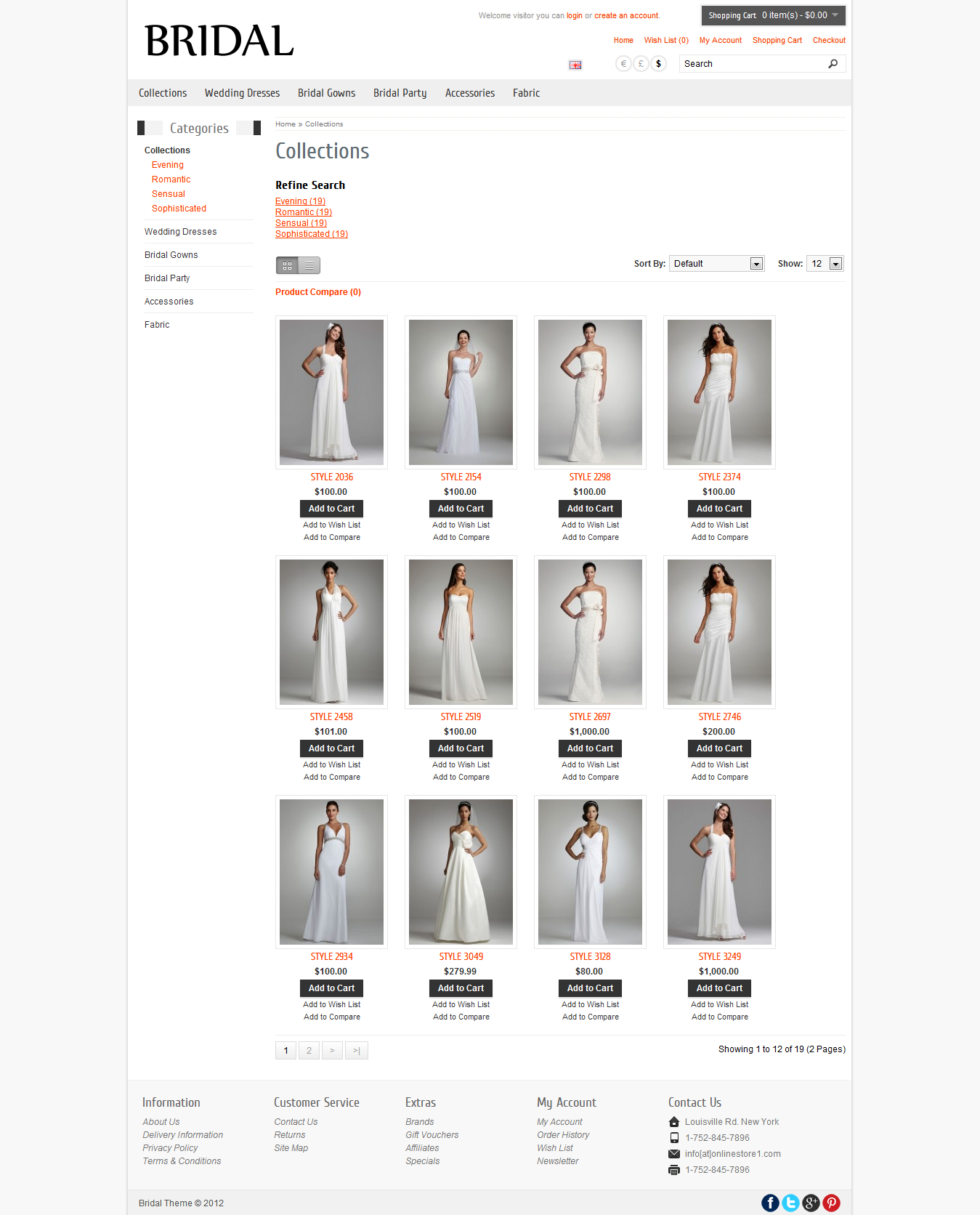
Task: Click My Account header link
Action: click(x=721, y=41)
